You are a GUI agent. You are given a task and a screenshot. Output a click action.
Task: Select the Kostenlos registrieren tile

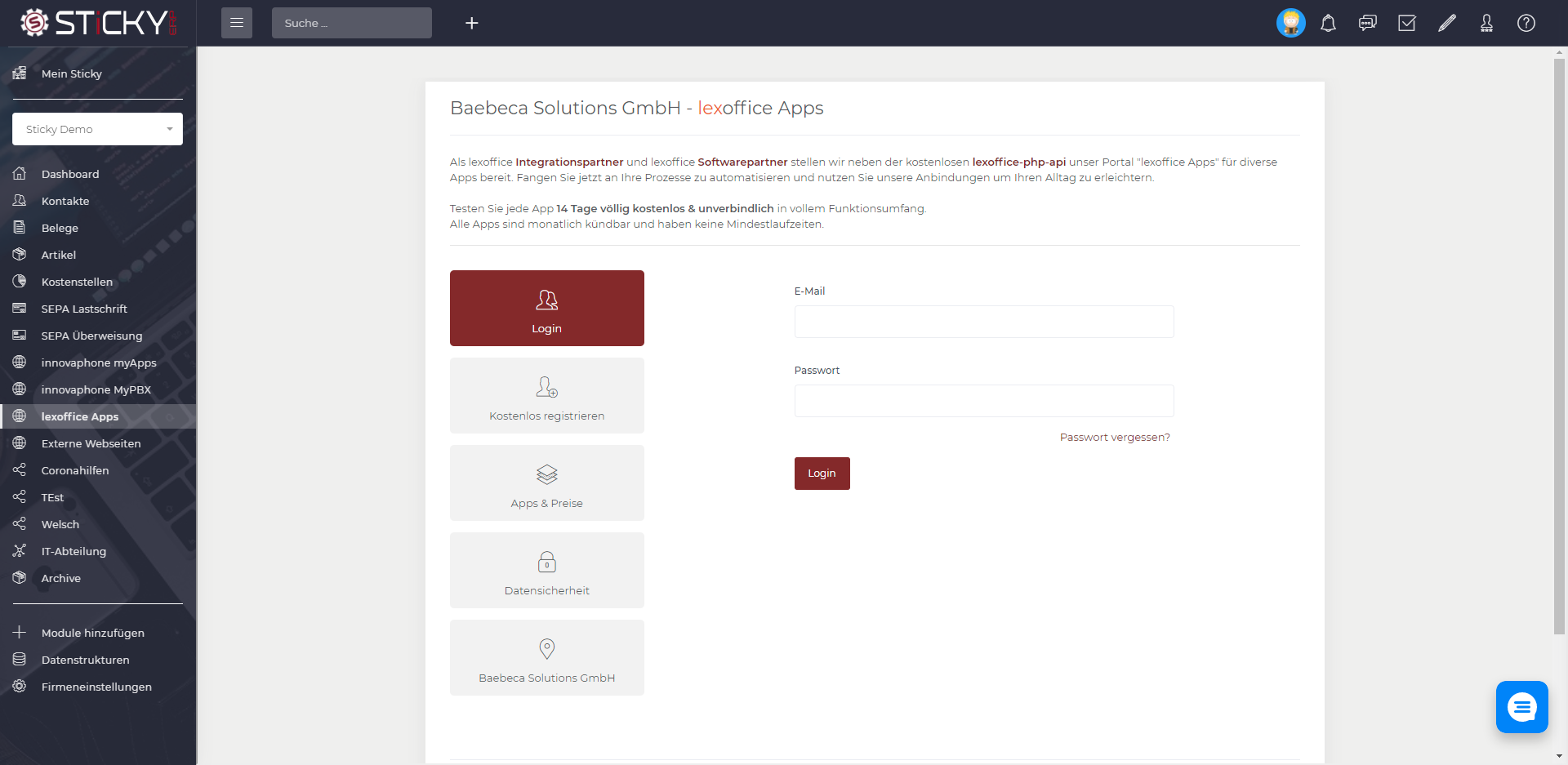point(547,395)
